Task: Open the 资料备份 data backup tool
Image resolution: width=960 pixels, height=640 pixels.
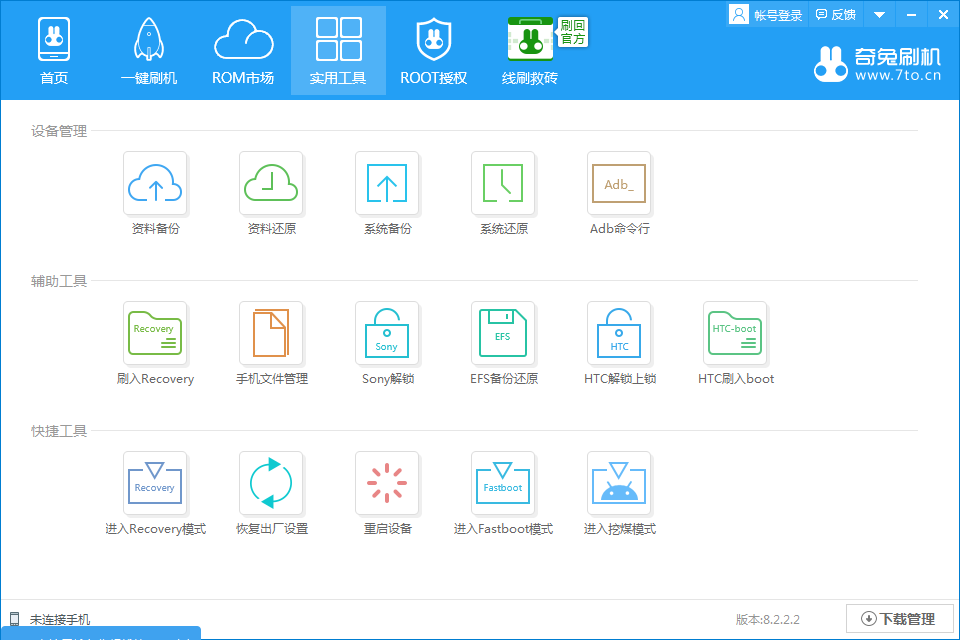Action: 155,183
